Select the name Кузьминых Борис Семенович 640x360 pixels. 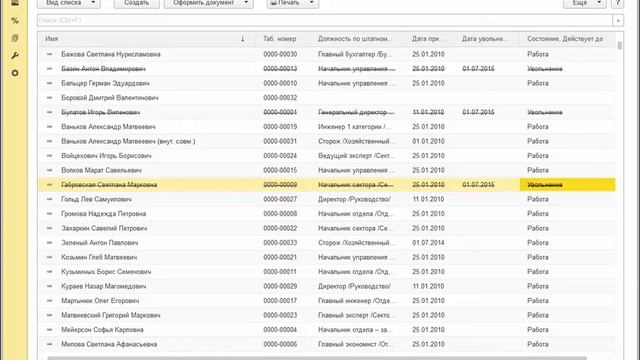(x=106, y=271)
